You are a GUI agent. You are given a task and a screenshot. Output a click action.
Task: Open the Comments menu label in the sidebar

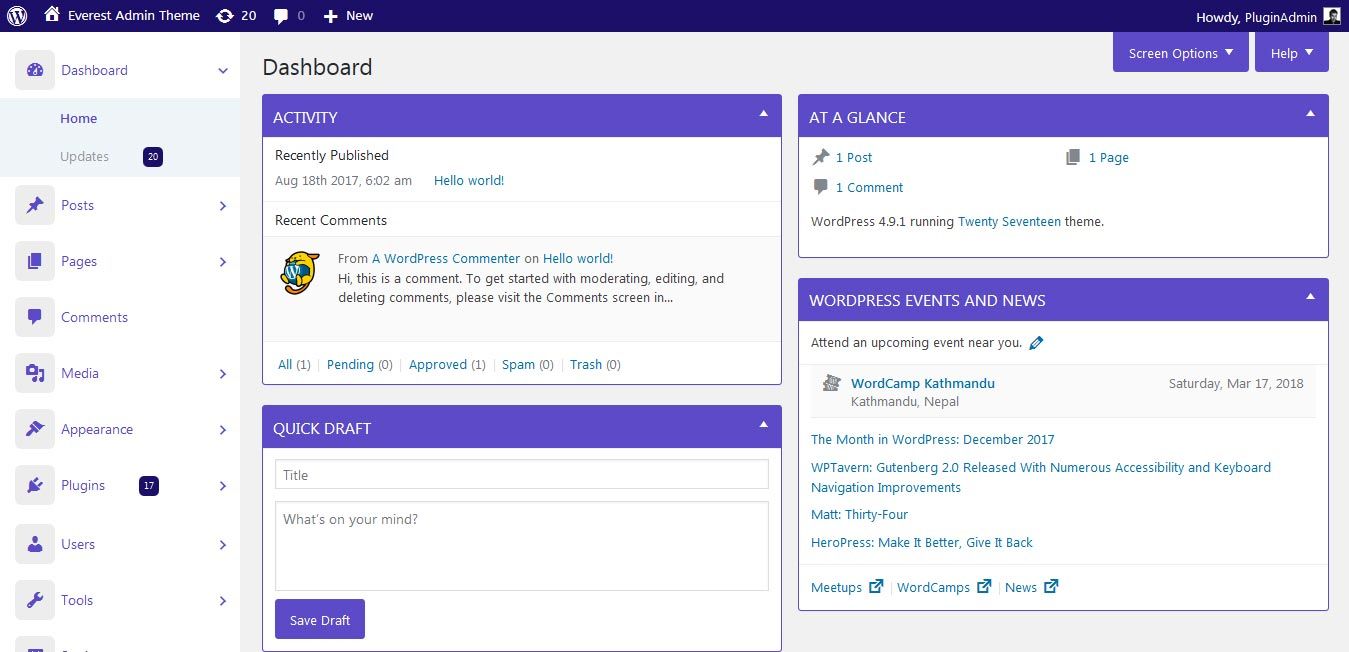pos(94,317)
